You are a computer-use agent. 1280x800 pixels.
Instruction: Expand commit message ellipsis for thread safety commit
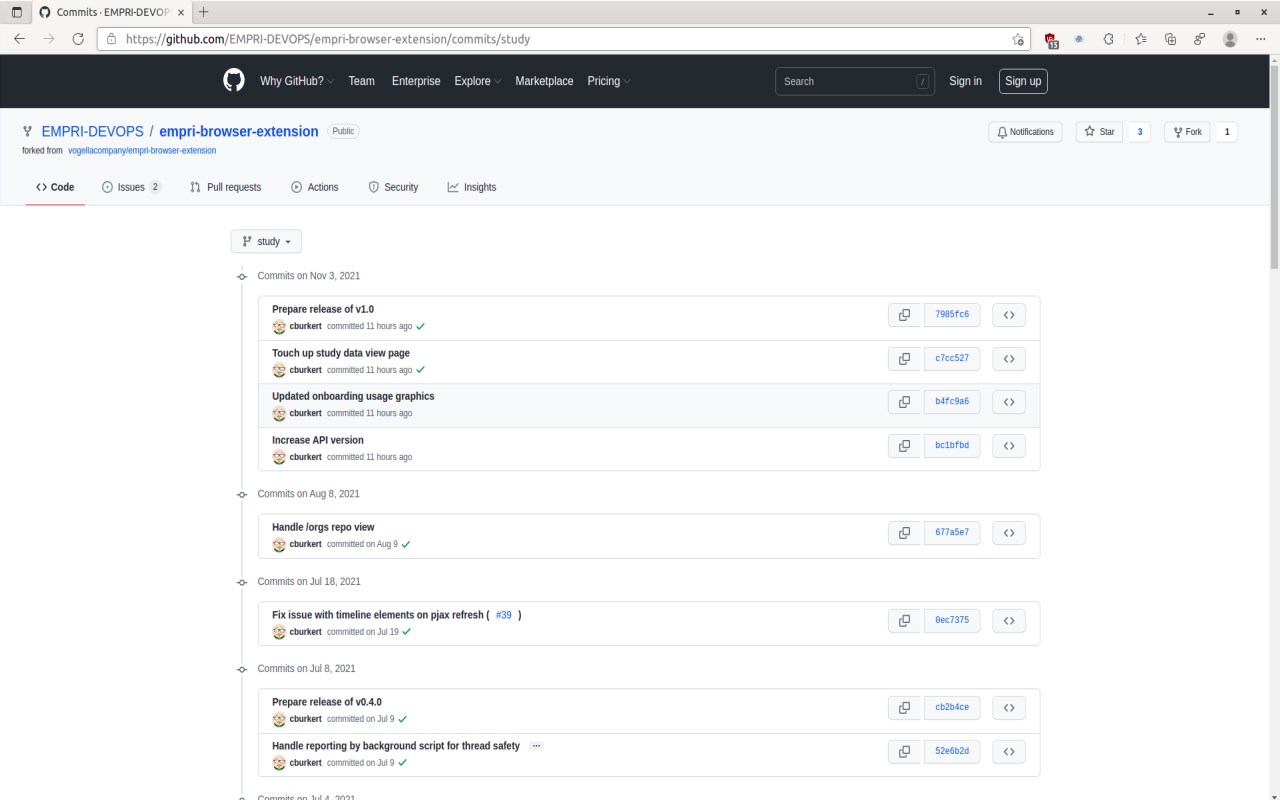[536, 746]
